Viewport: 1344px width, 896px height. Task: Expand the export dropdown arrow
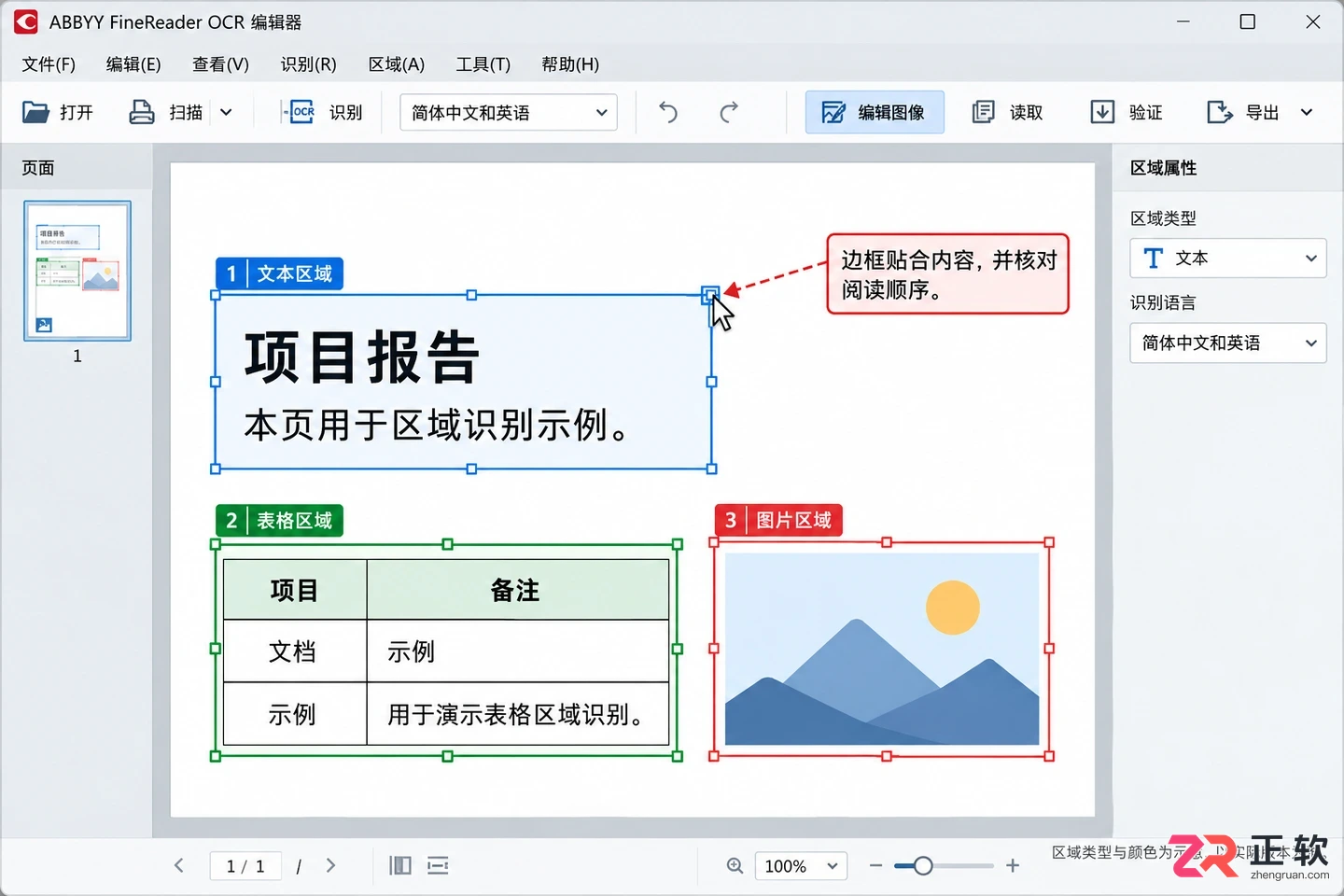tap(1307, 112)
